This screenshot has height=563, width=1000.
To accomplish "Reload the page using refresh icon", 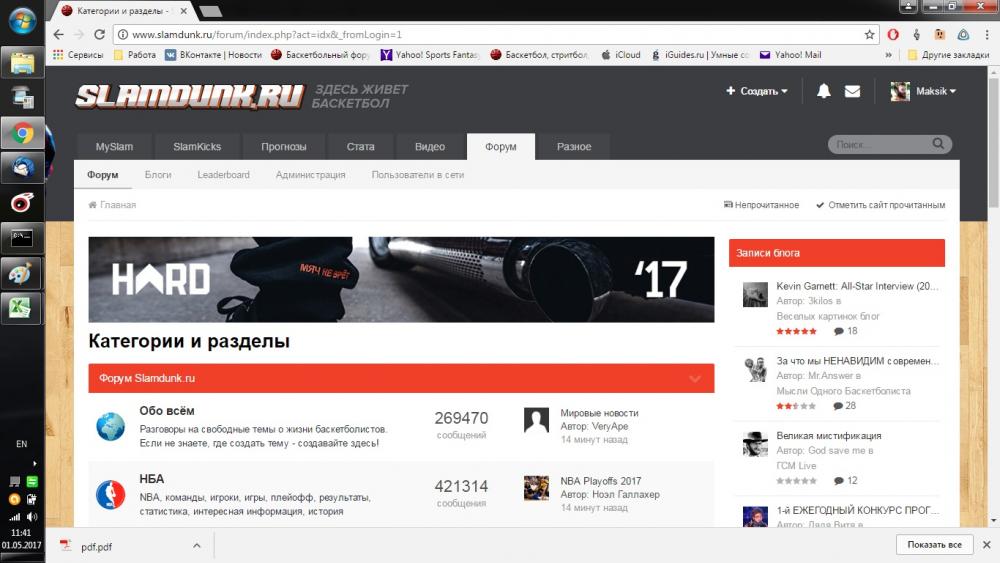I will 99,34.
